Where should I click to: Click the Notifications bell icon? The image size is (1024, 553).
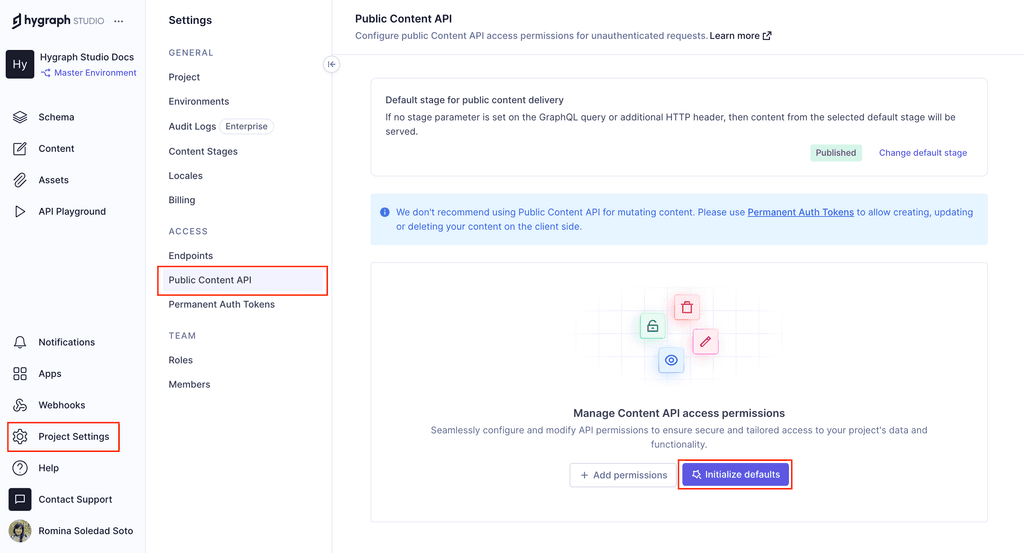click(20, 342)
